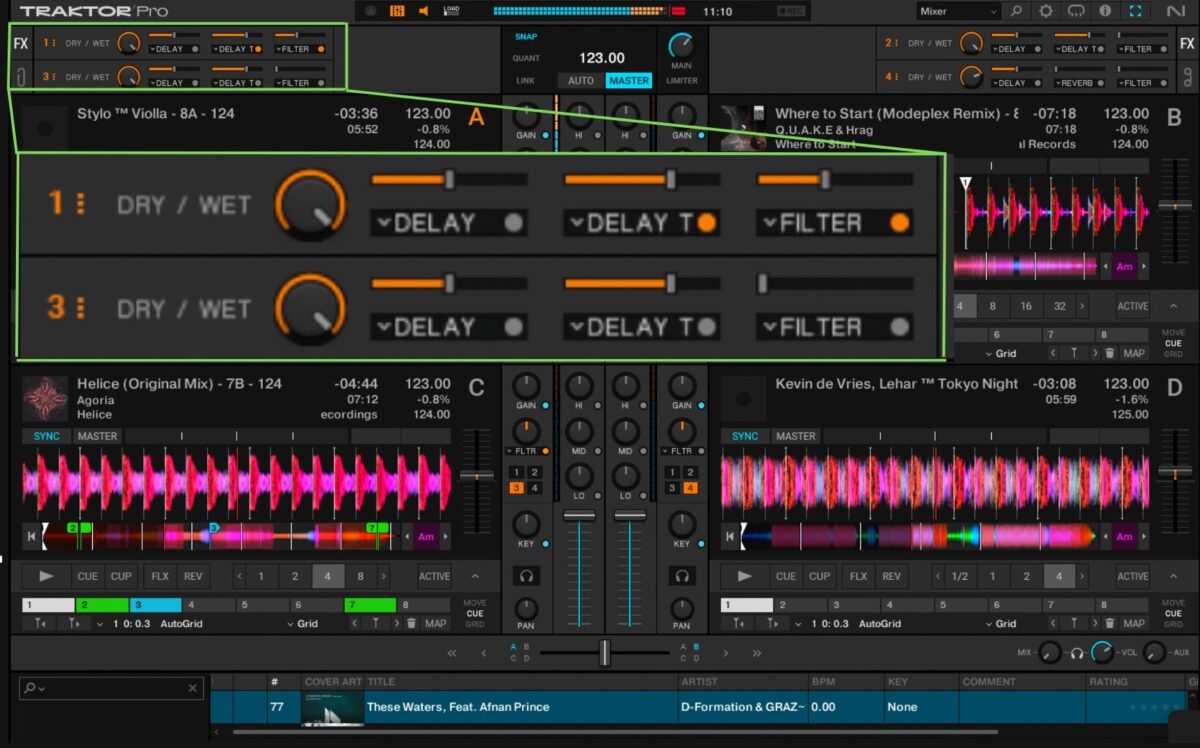Viewport: 1200px width, 748px height.
Task: Collapse Deck C advanced panel chevron
Action: click(475, 576)
